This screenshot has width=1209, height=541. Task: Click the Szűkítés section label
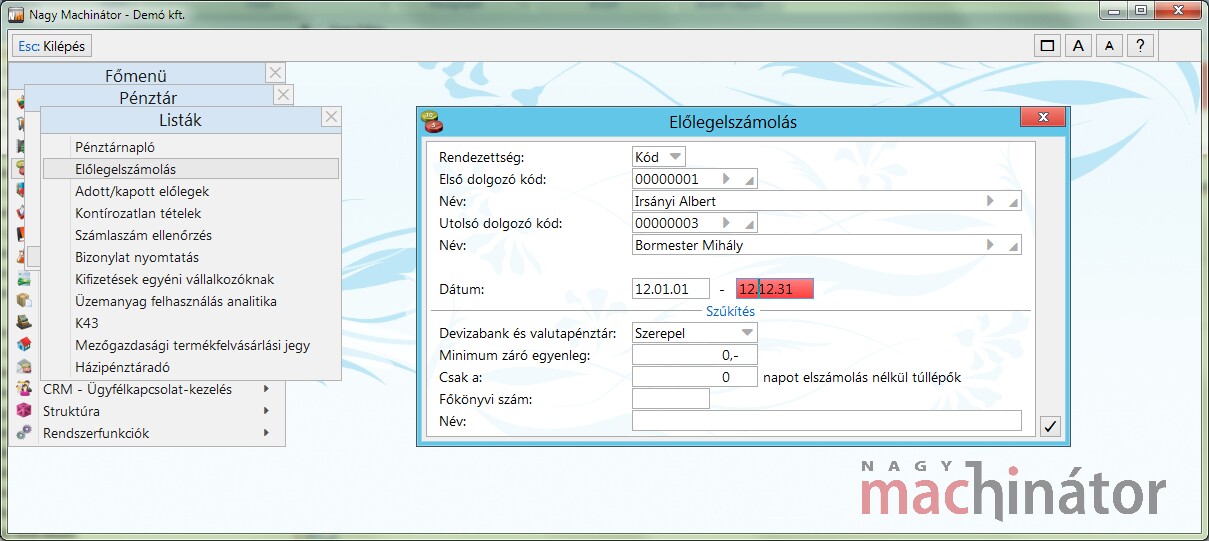tap(731, 311)
